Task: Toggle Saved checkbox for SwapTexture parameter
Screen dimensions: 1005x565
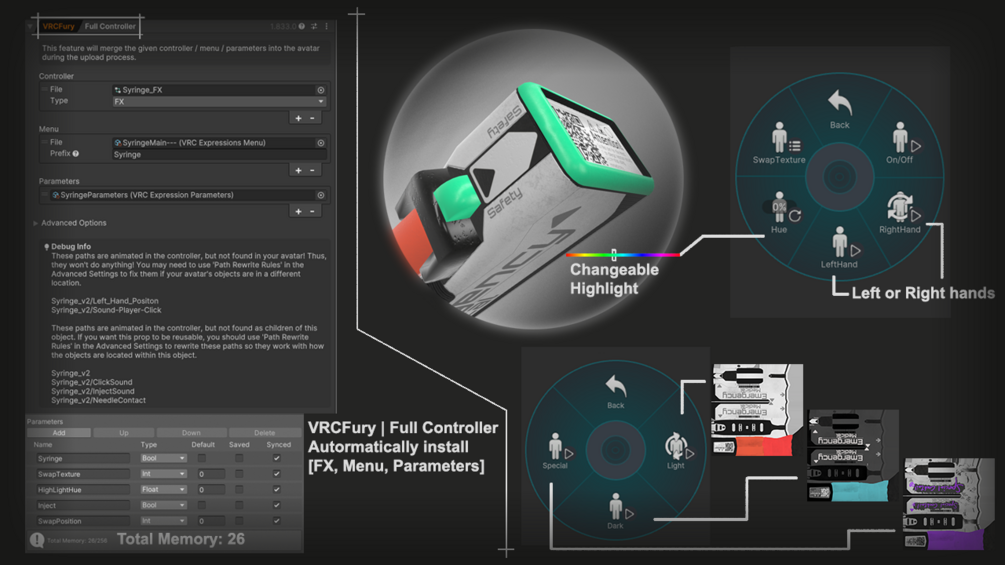Action: (x=239, y=474)
